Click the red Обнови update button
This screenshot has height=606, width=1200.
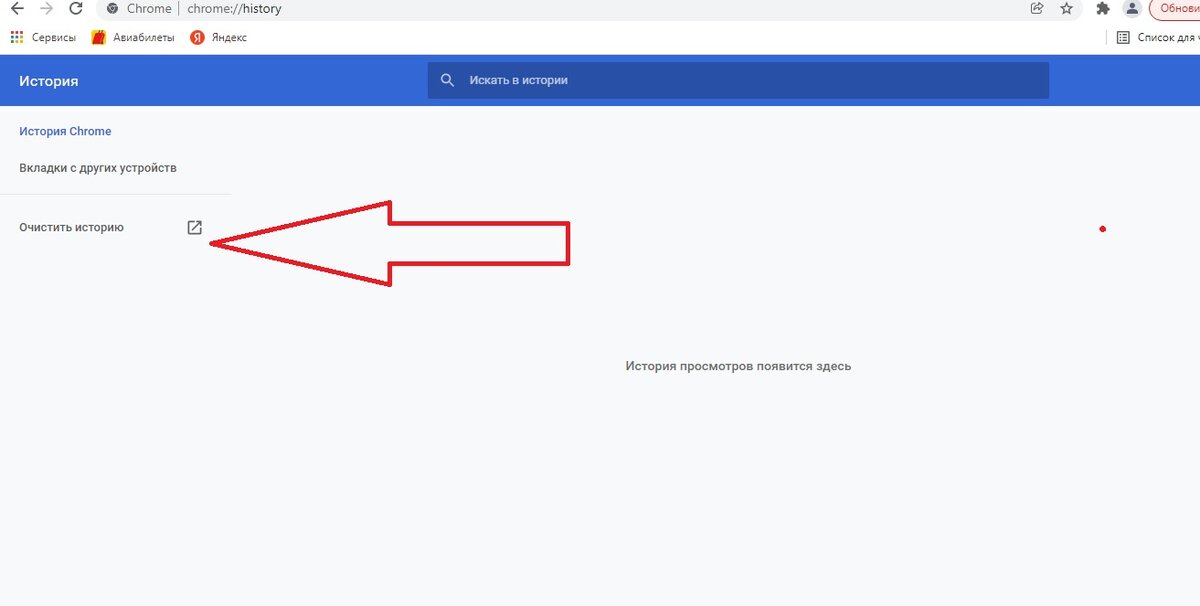pyautogui.click(x=1176, y=8)
